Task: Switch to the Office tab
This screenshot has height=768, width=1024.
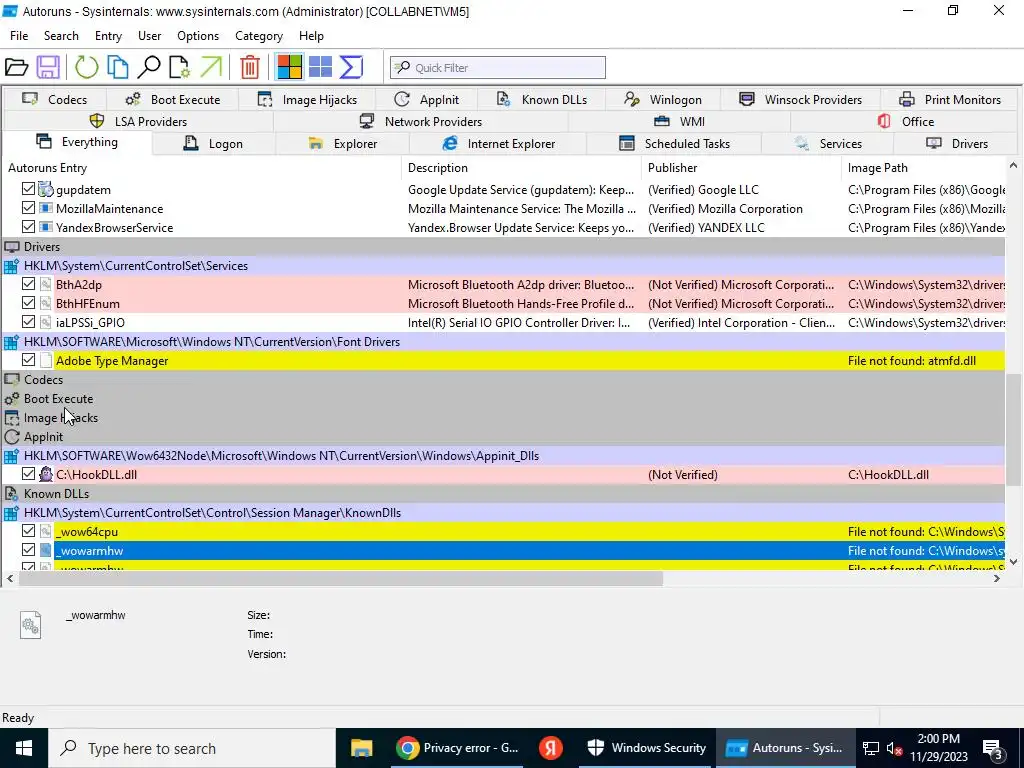Action: pos(905,121)
